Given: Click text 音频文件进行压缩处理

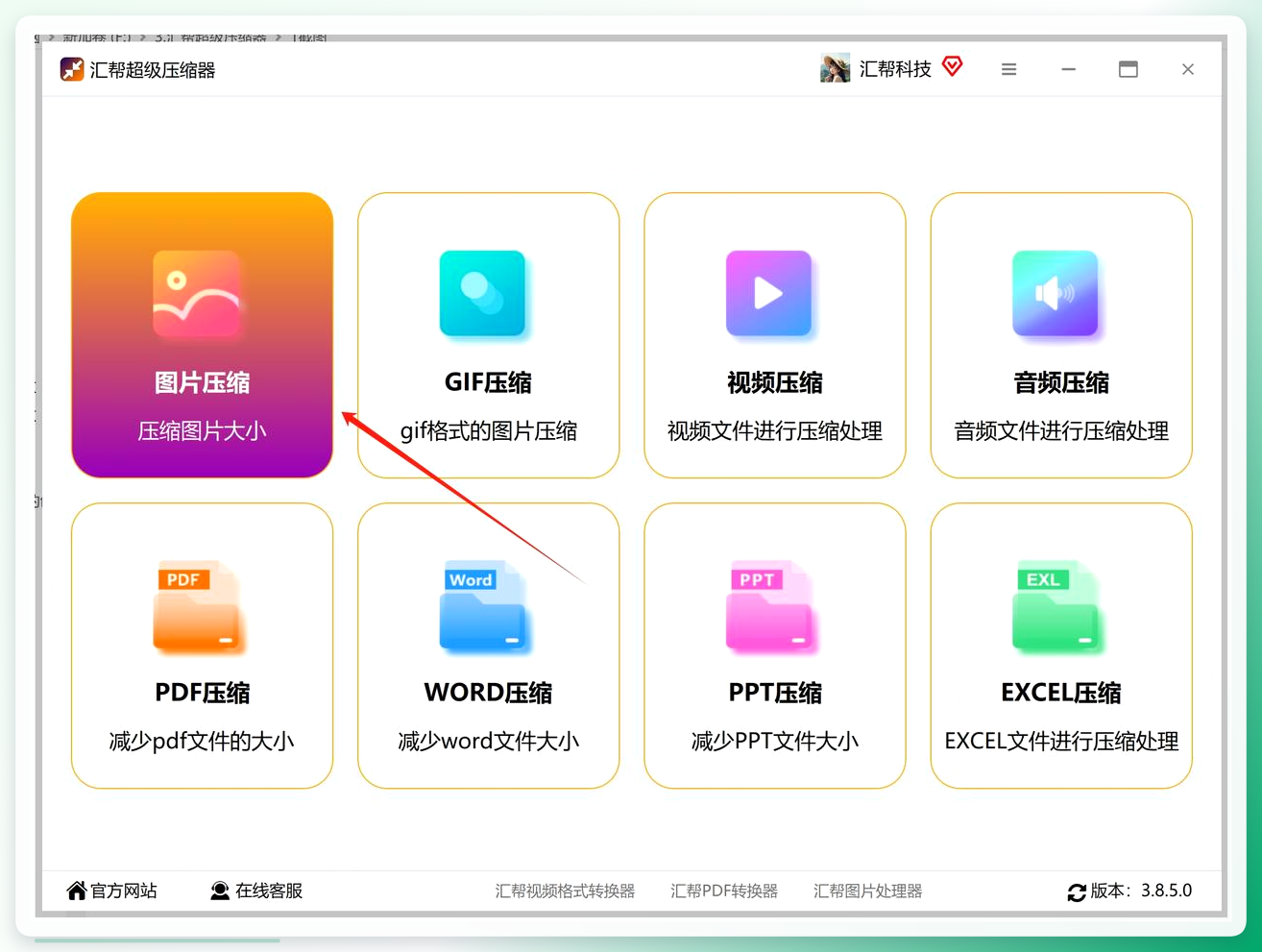Looking at the screenshot, I should [x=1061, y=431].
